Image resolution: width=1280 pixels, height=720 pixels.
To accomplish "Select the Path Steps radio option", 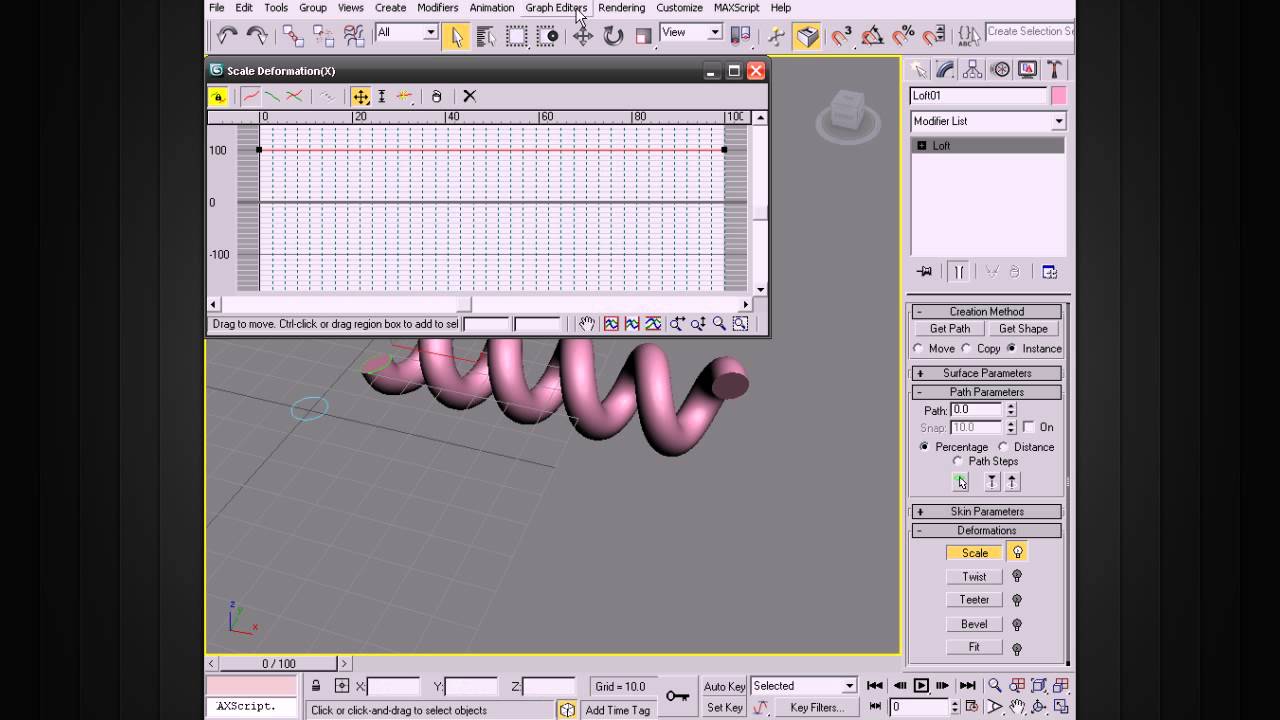I will click(958, 461).
